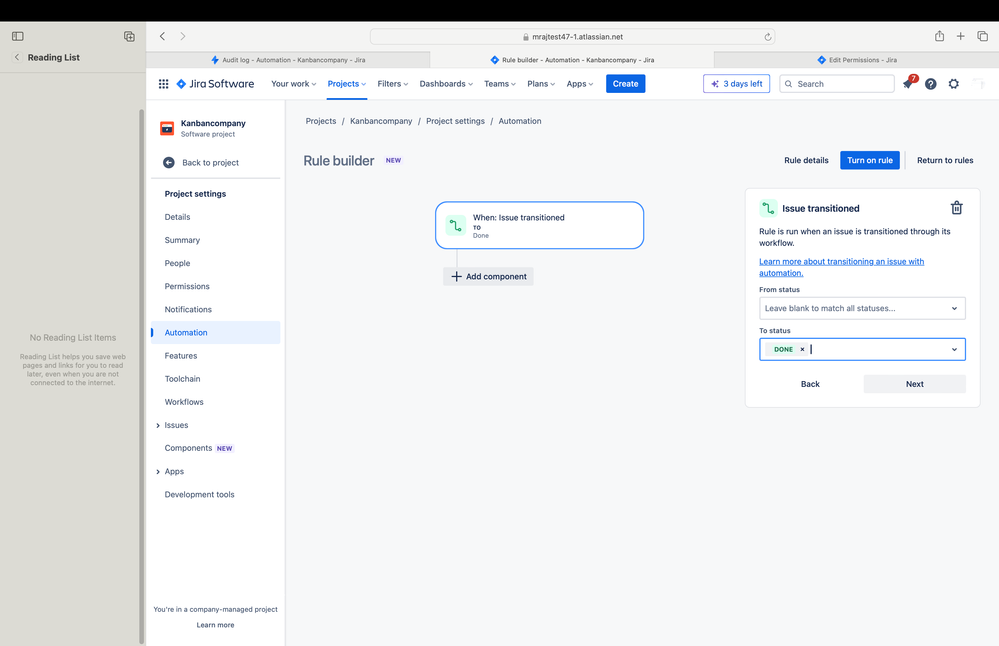
Task: Reload the page with the refresh icon
Action: [768, 37]
